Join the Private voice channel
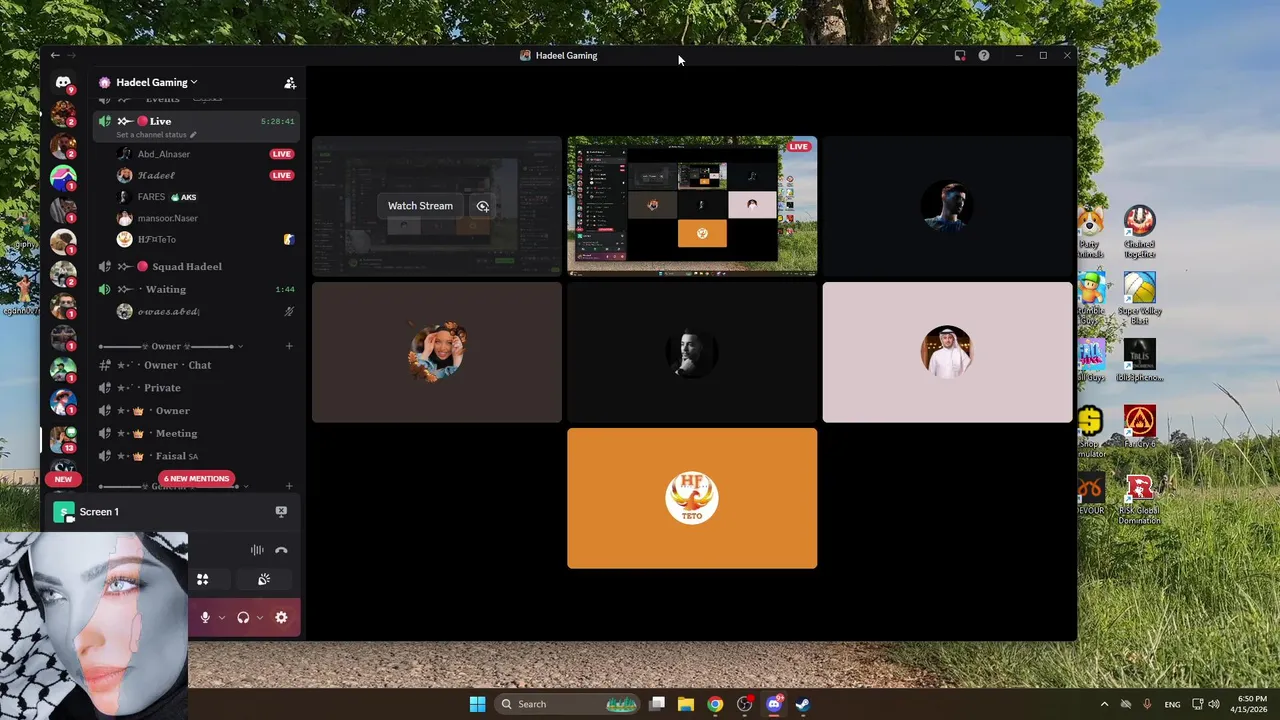Screen dimensions: 1280x720 click(x=197, y=388)
